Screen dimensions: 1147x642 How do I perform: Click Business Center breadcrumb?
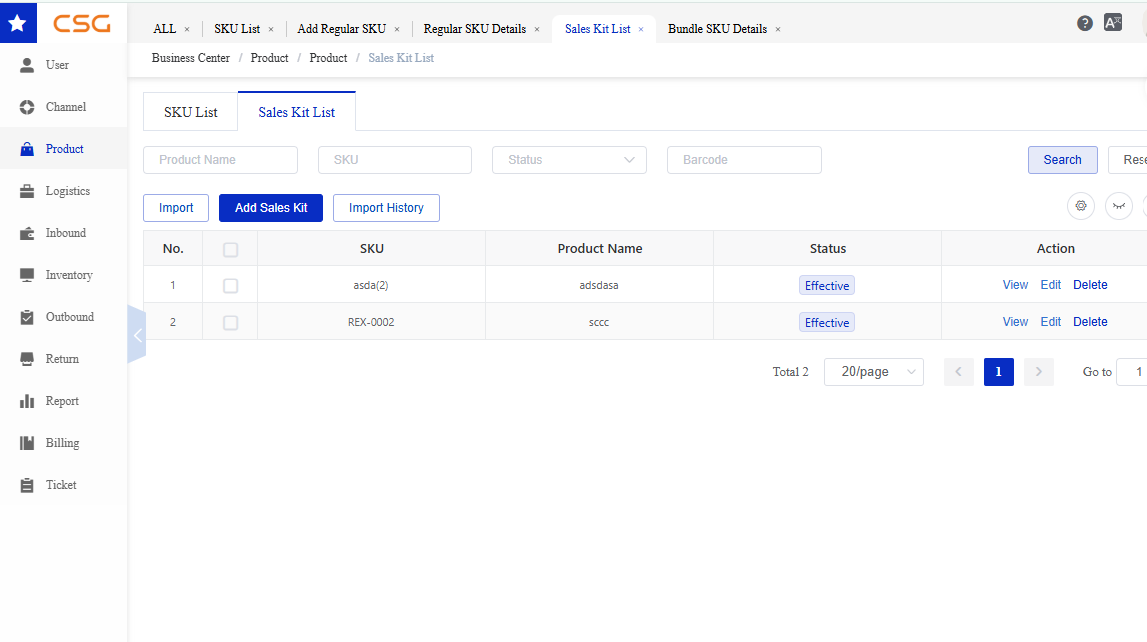tap(190, 58)
